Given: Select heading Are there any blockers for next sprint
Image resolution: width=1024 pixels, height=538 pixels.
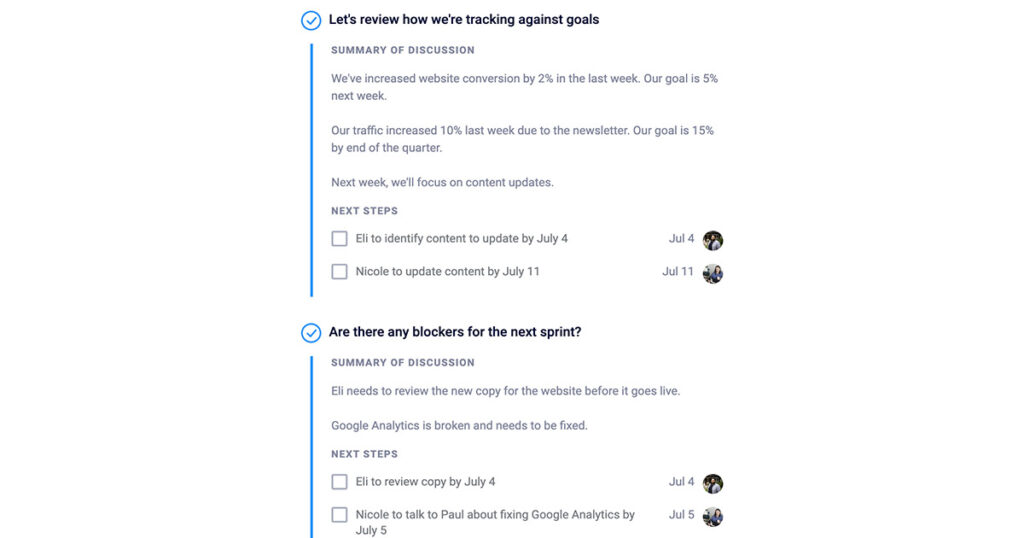Looking at the screenshot, I should pos(455,332).
